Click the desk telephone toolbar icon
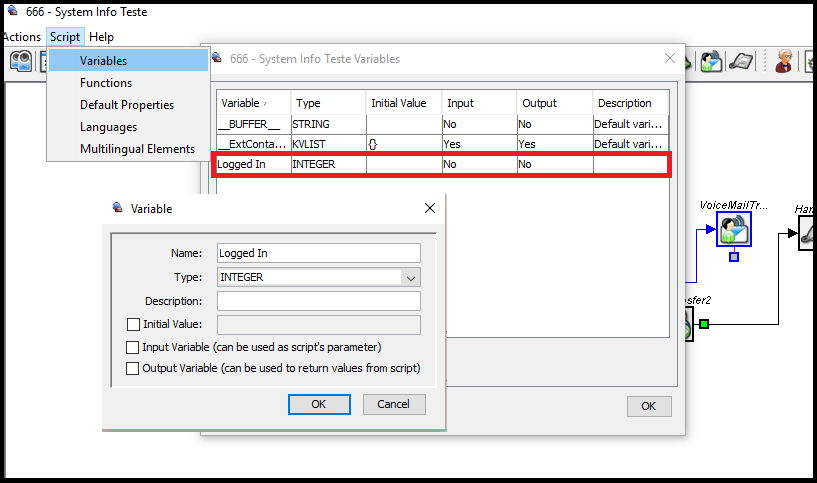 point(741,61)
